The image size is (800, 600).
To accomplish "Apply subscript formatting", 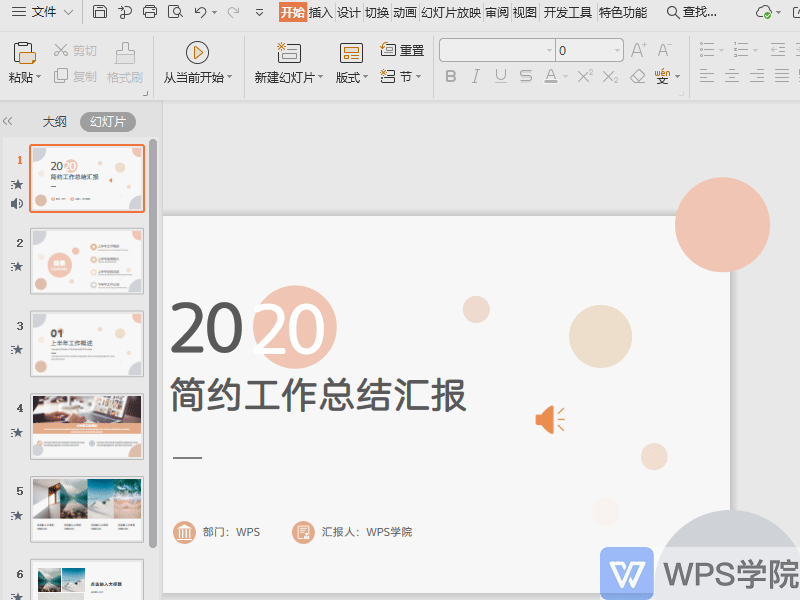I will click(609, 76).
